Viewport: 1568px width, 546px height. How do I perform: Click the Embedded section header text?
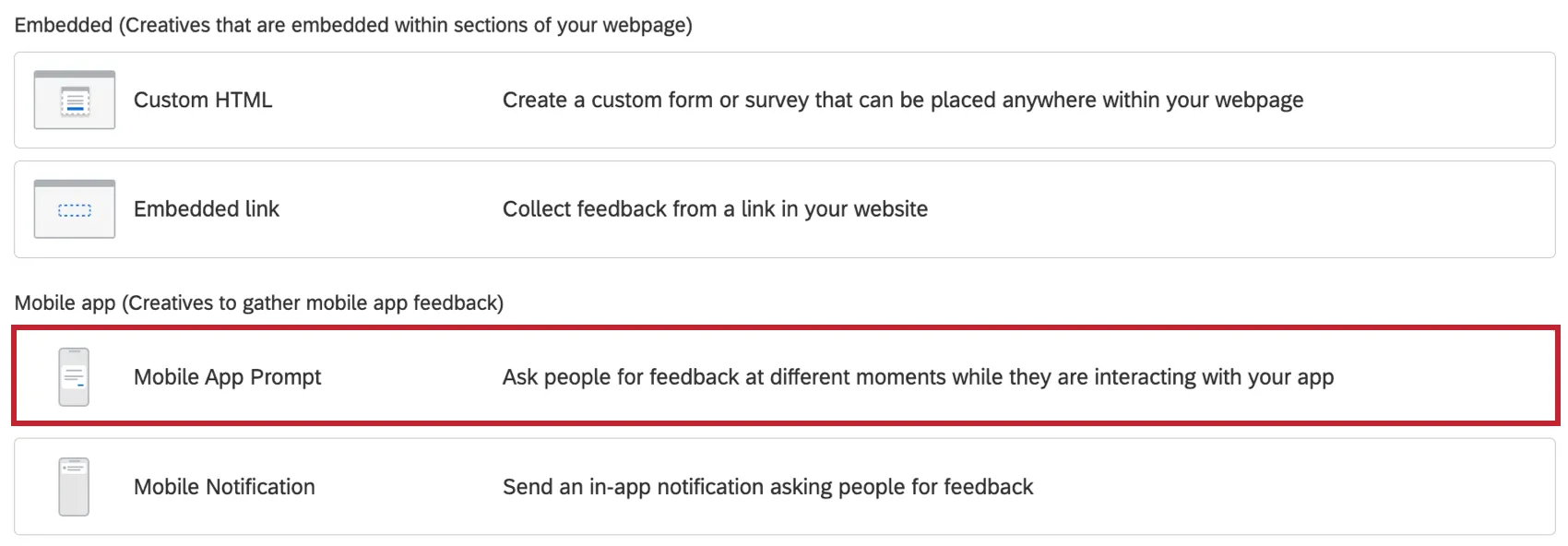(355, 25)
